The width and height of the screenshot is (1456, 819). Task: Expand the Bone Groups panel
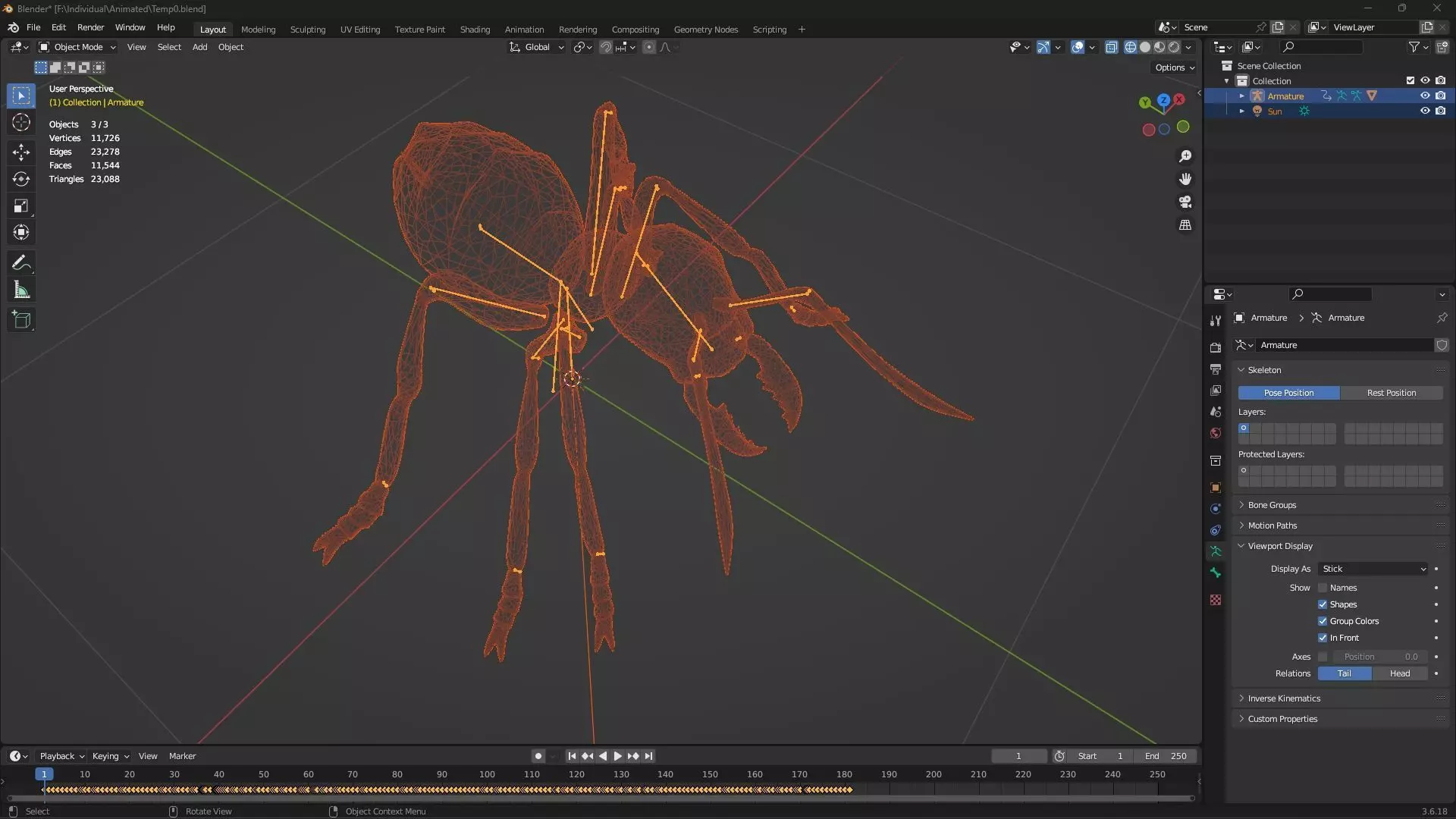coord(1272,505)
